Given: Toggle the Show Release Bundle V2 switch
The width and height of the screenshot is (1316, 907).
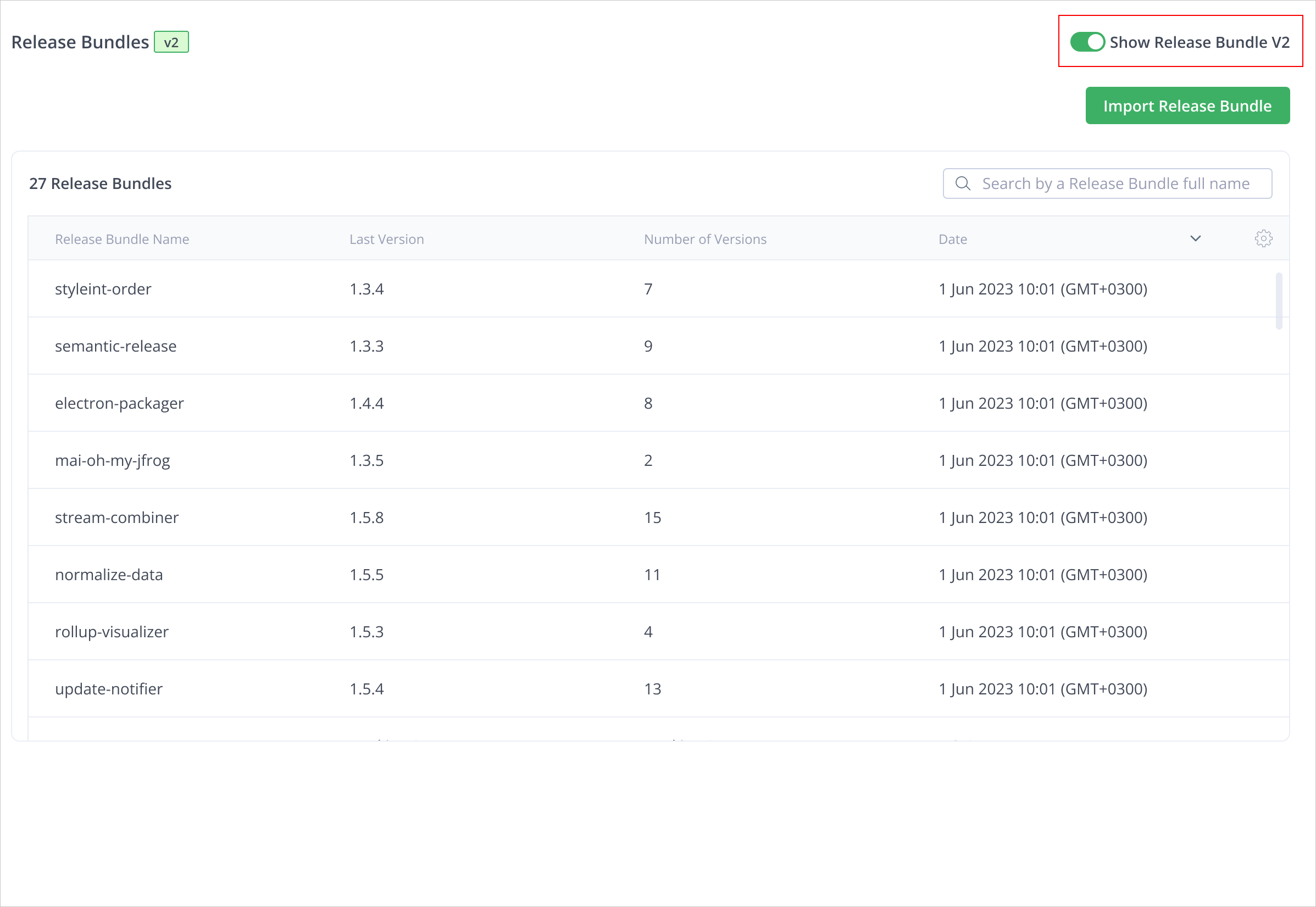Looking at the screenshot, I should click(x=1087, y=42).
